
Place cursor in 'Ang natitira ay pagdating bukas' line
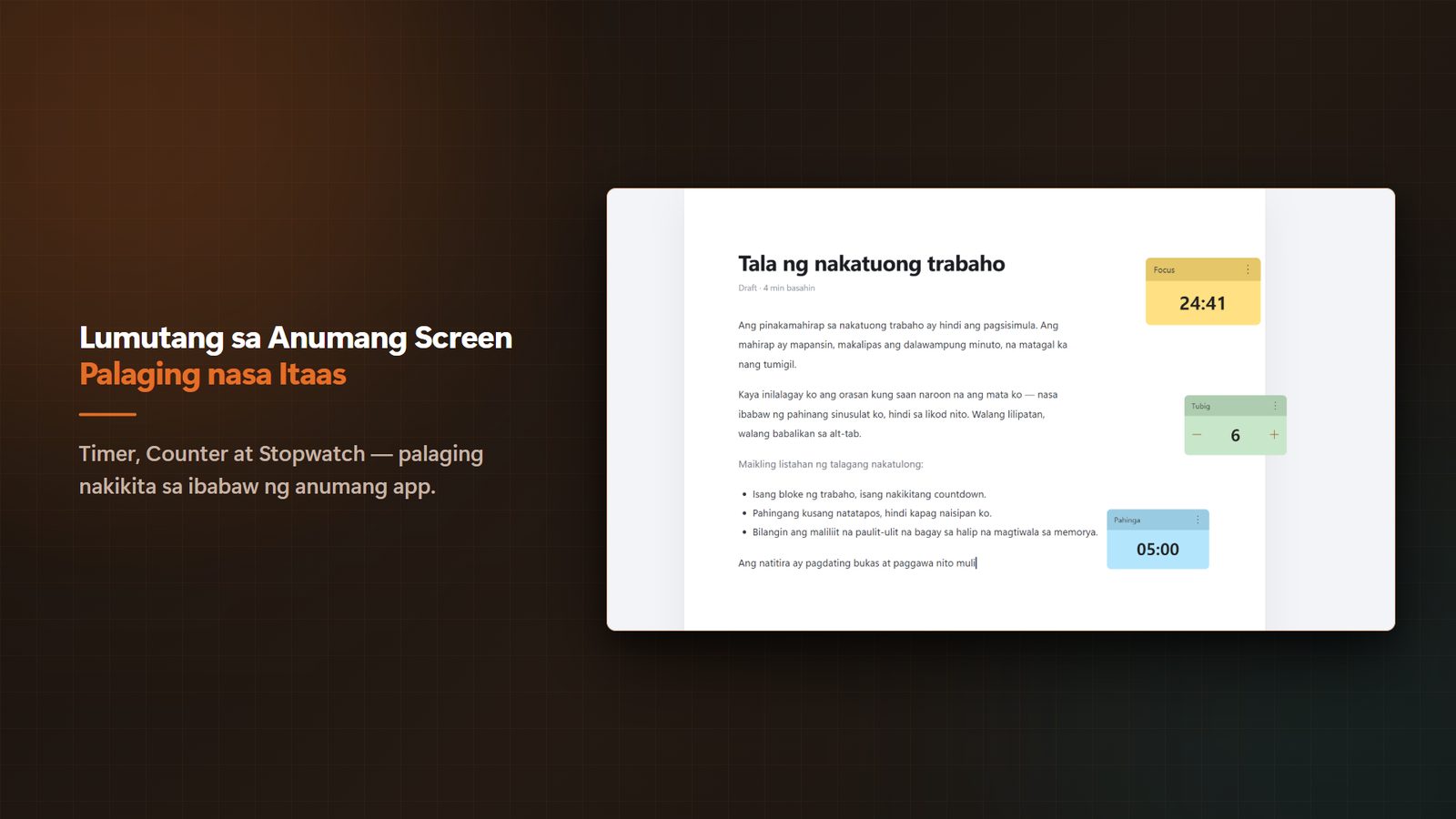[857, 563]
